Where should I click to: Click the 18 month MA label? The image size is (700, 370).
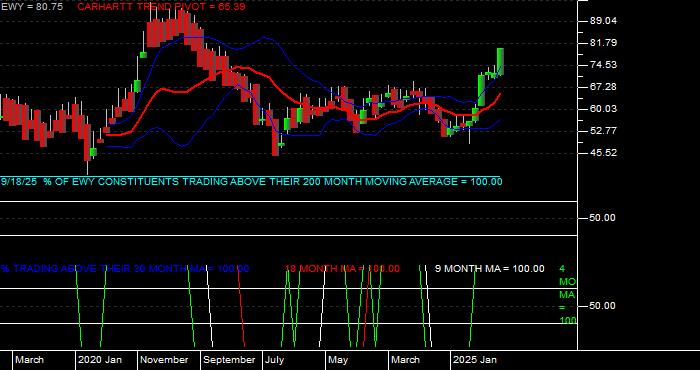point(342,269)
